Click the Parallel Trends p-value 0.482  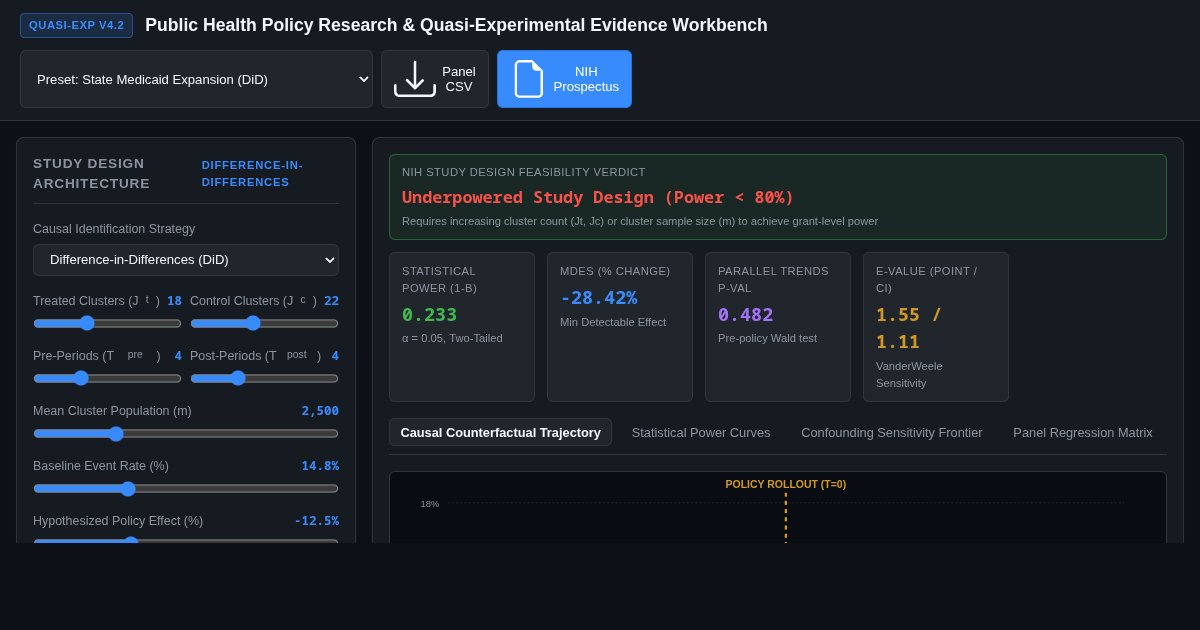click(x=745, y=314)
